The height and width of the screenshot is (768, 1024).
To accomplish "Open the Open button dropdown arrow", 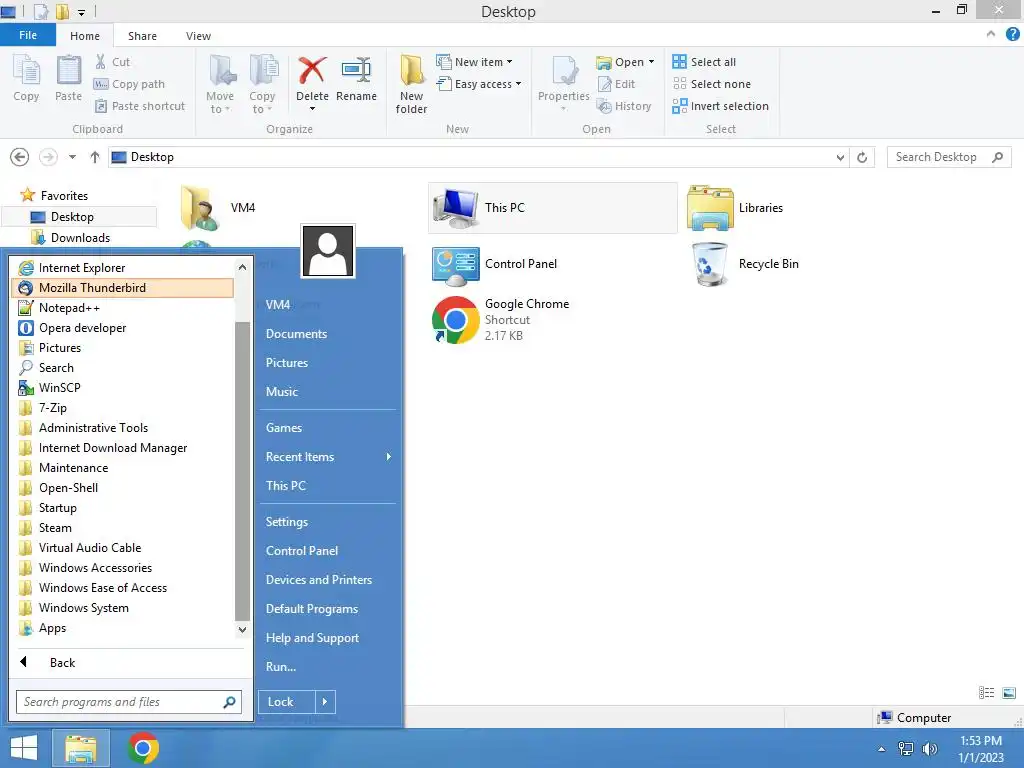I will pos(651,62).
